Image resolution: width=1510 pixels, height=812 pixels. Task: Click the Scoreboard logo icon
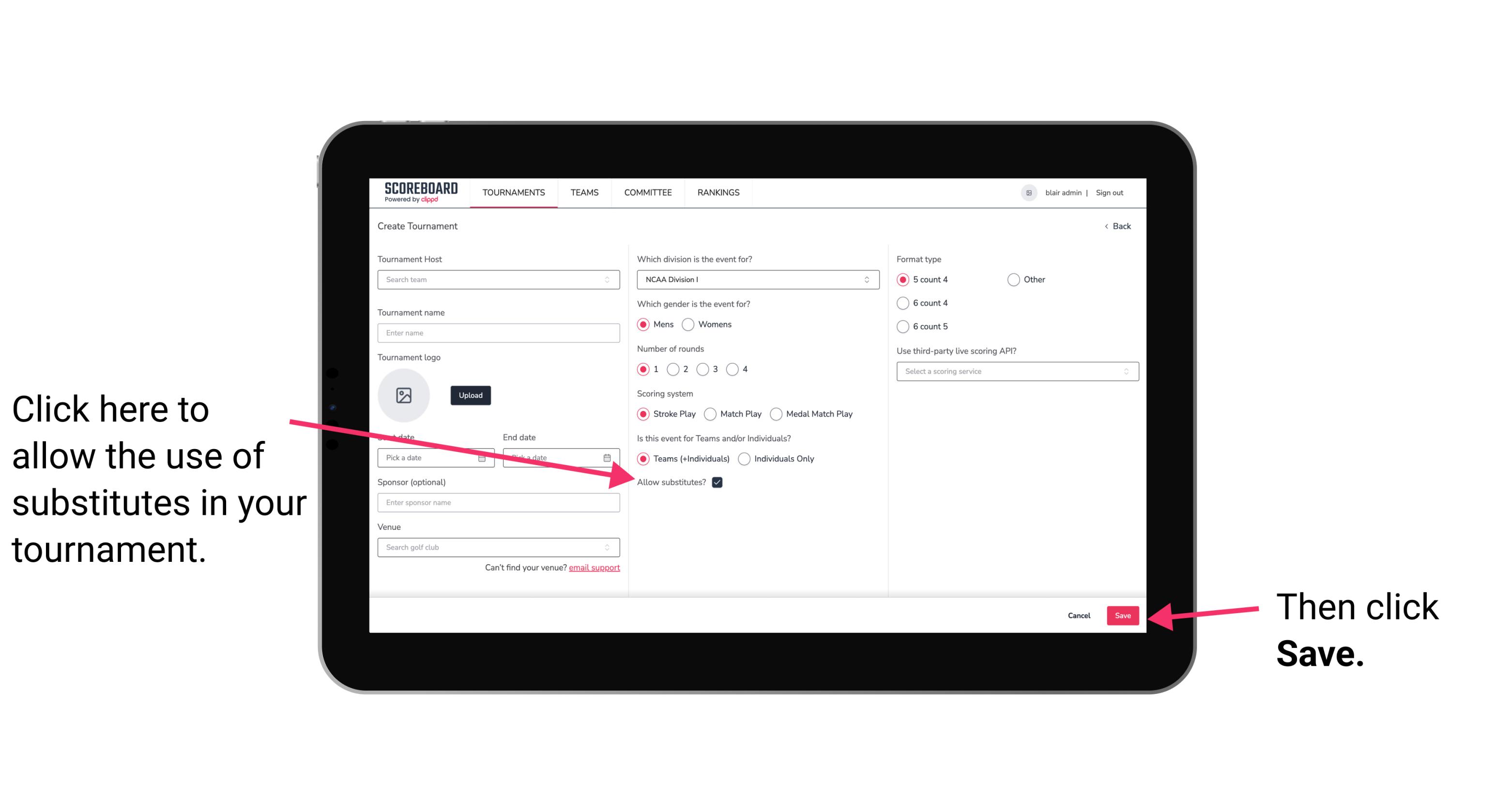(417, 192)
